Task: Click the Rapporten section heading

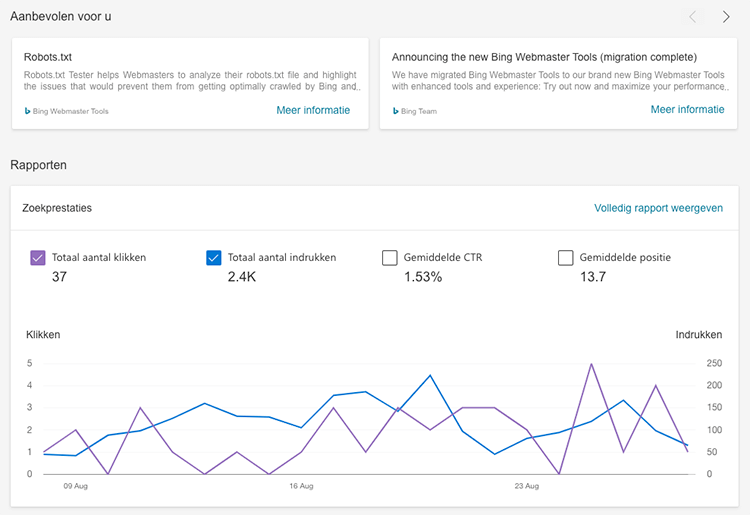Action: pyautogui.click(x=38, y=165)
